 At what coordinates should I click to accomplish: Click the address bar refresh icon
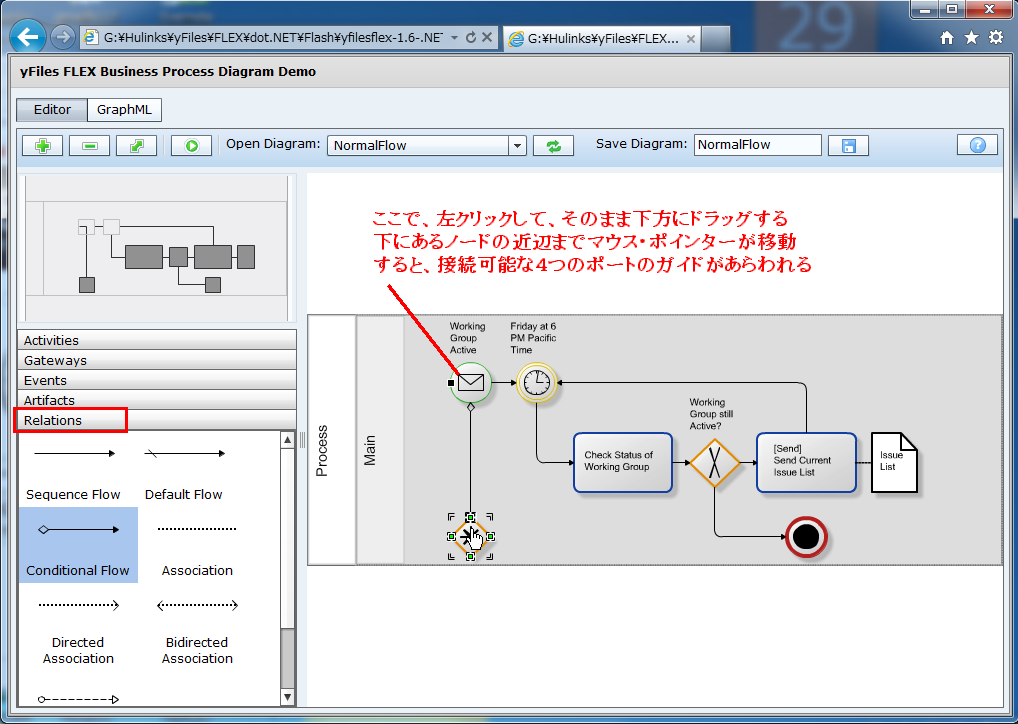click(x=471, y=38)
